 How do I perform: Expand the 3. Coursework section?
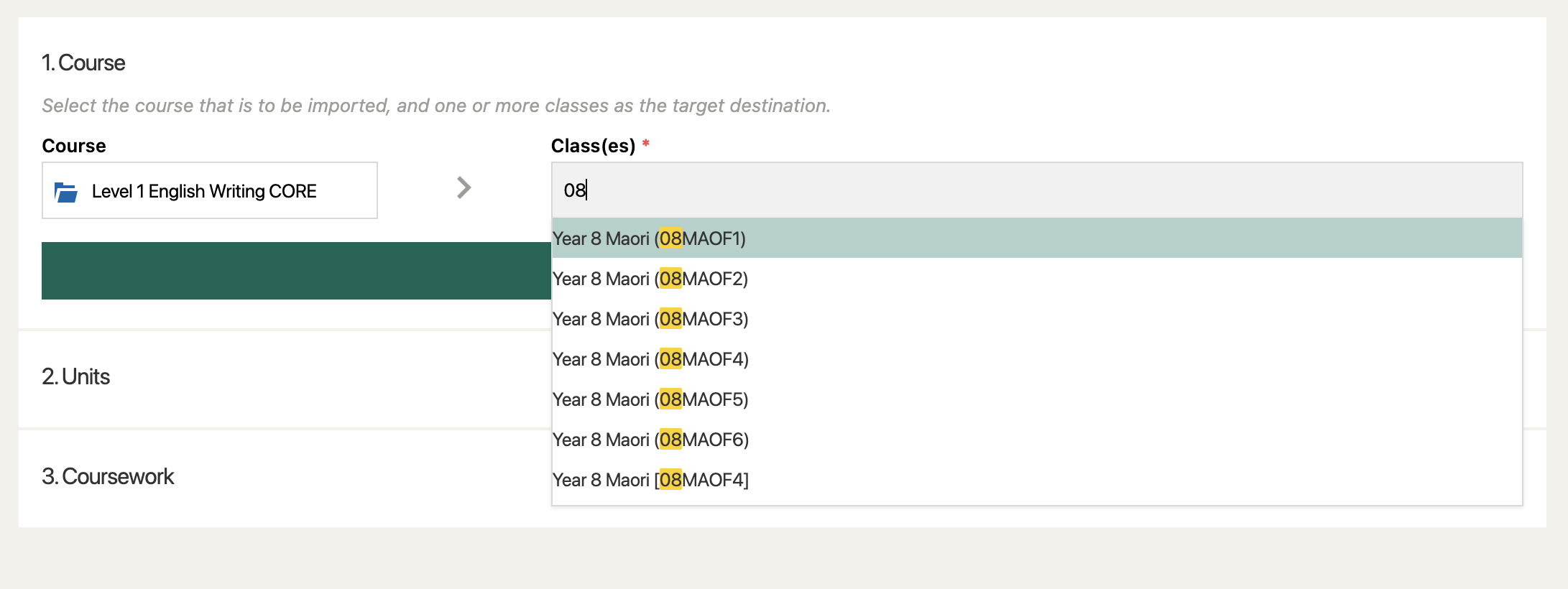(x=108, y=477)
